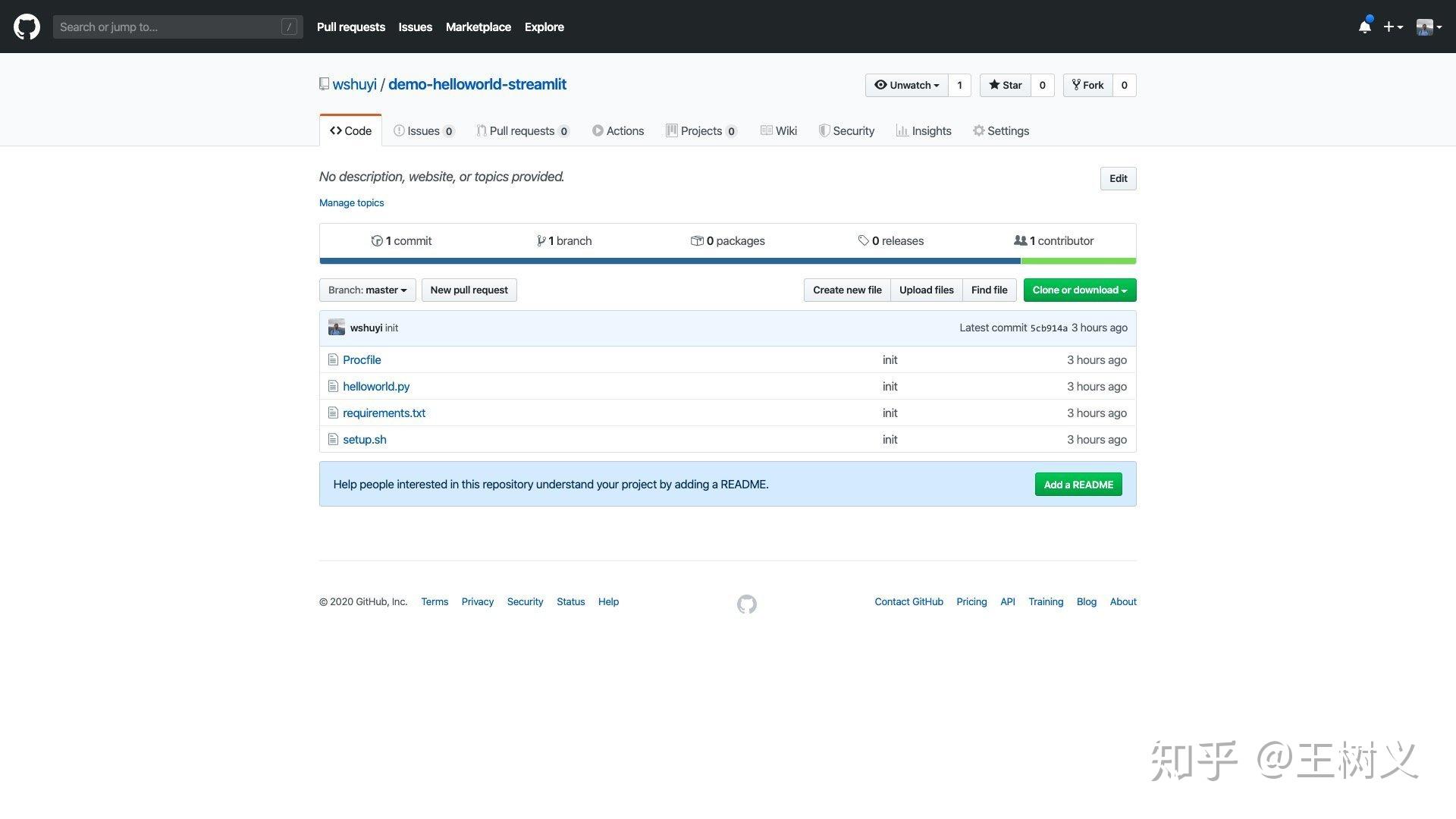Click the releases tag icon

click(863, 240)
